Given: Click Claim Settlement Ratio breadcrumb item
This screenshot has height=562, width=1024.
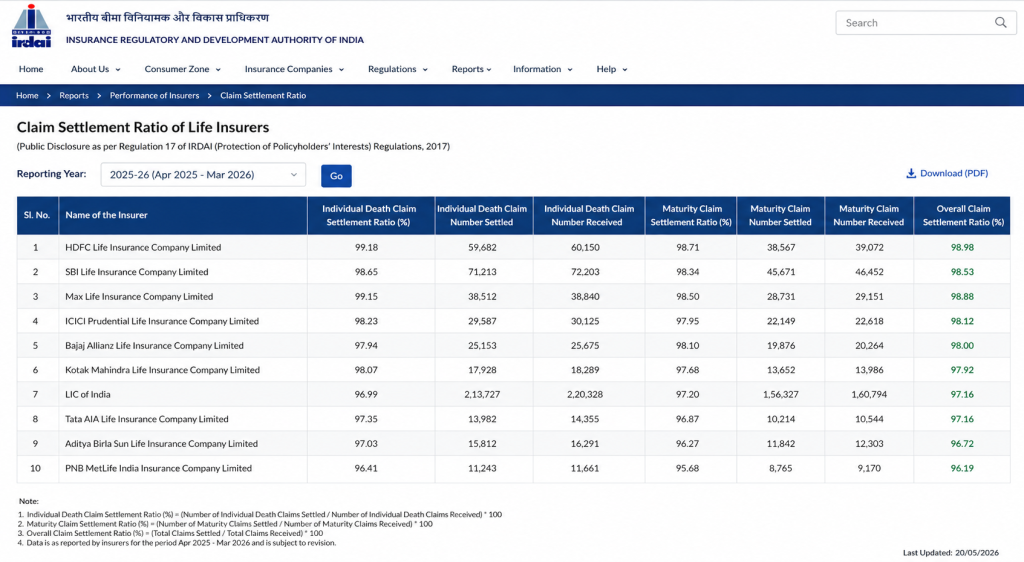Looking at the screenshot, I should 263,95.
